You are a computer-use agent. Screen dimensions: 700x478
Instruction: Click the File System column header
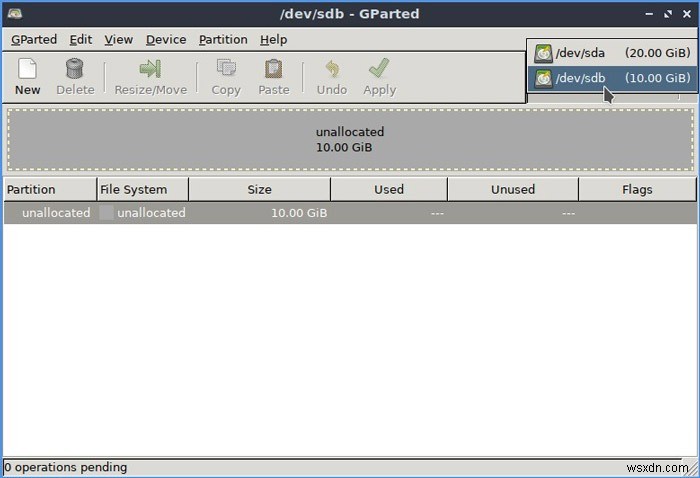pyautogui.click(x=142, y=190)
